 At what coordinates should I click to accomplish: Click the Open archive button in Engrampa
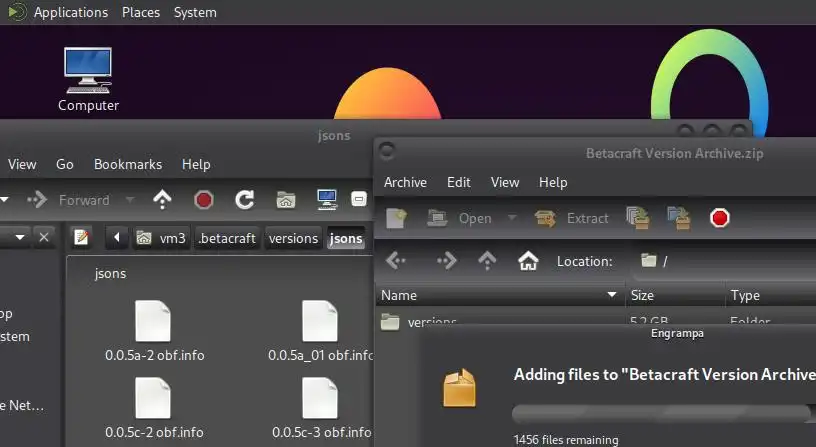[x=459, y=218]
